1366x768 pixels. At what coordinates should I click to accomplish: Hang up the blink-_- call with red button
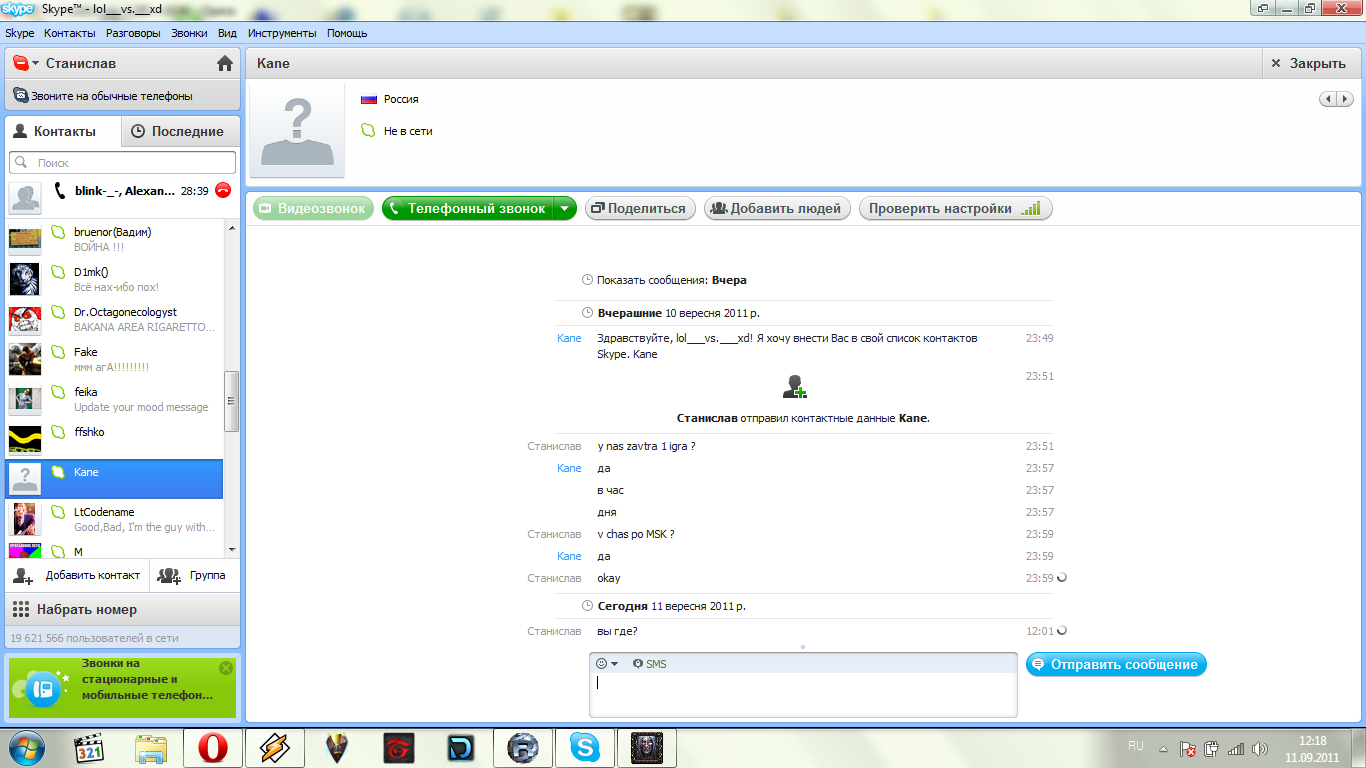coord(223,190)
